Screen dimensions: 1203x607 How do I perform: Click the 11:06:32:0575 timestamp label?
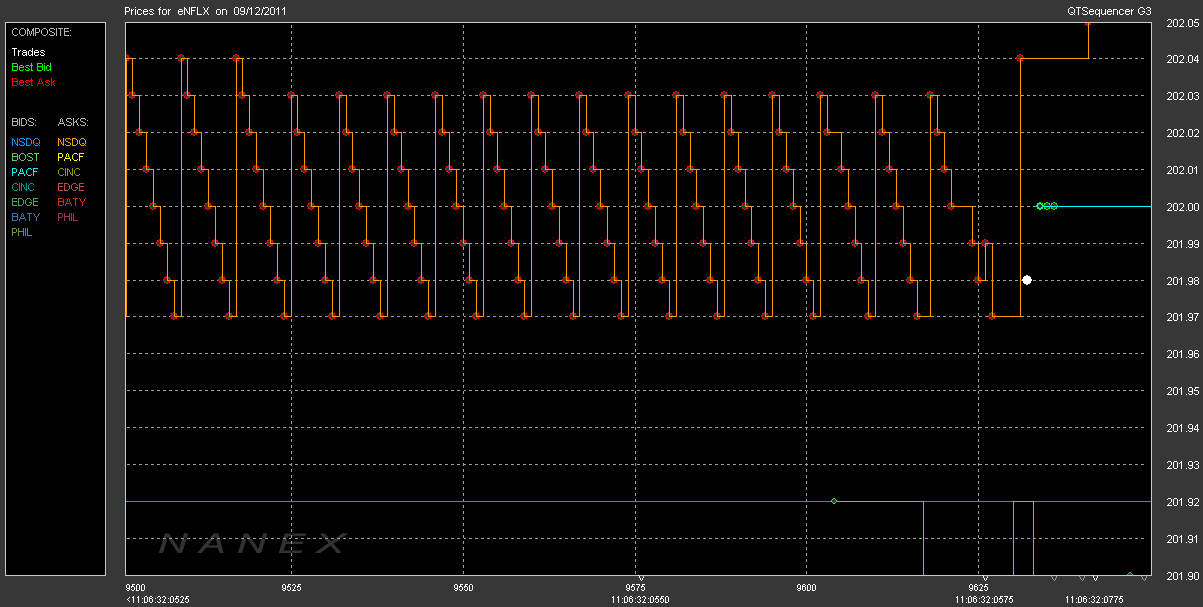pos(984,600)
